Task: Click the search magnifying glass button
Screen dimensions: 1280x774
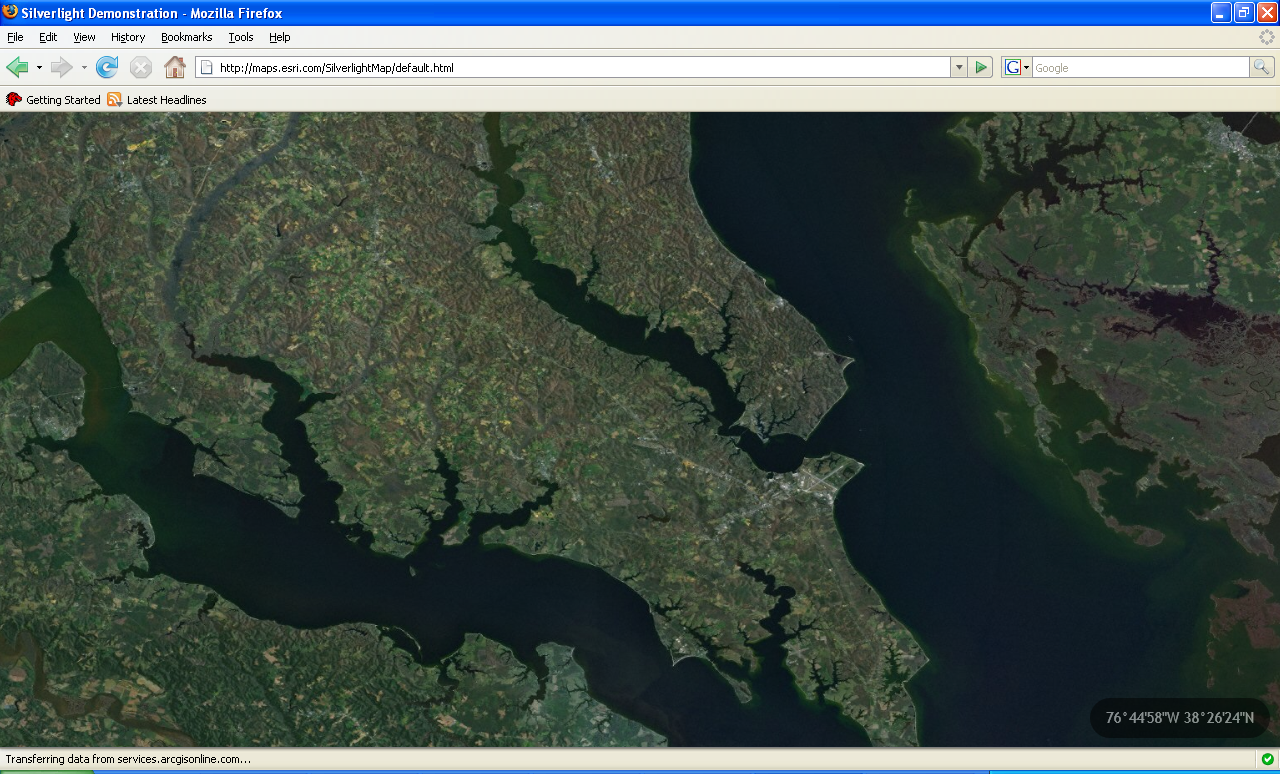Action: (x=1262, y=67)
